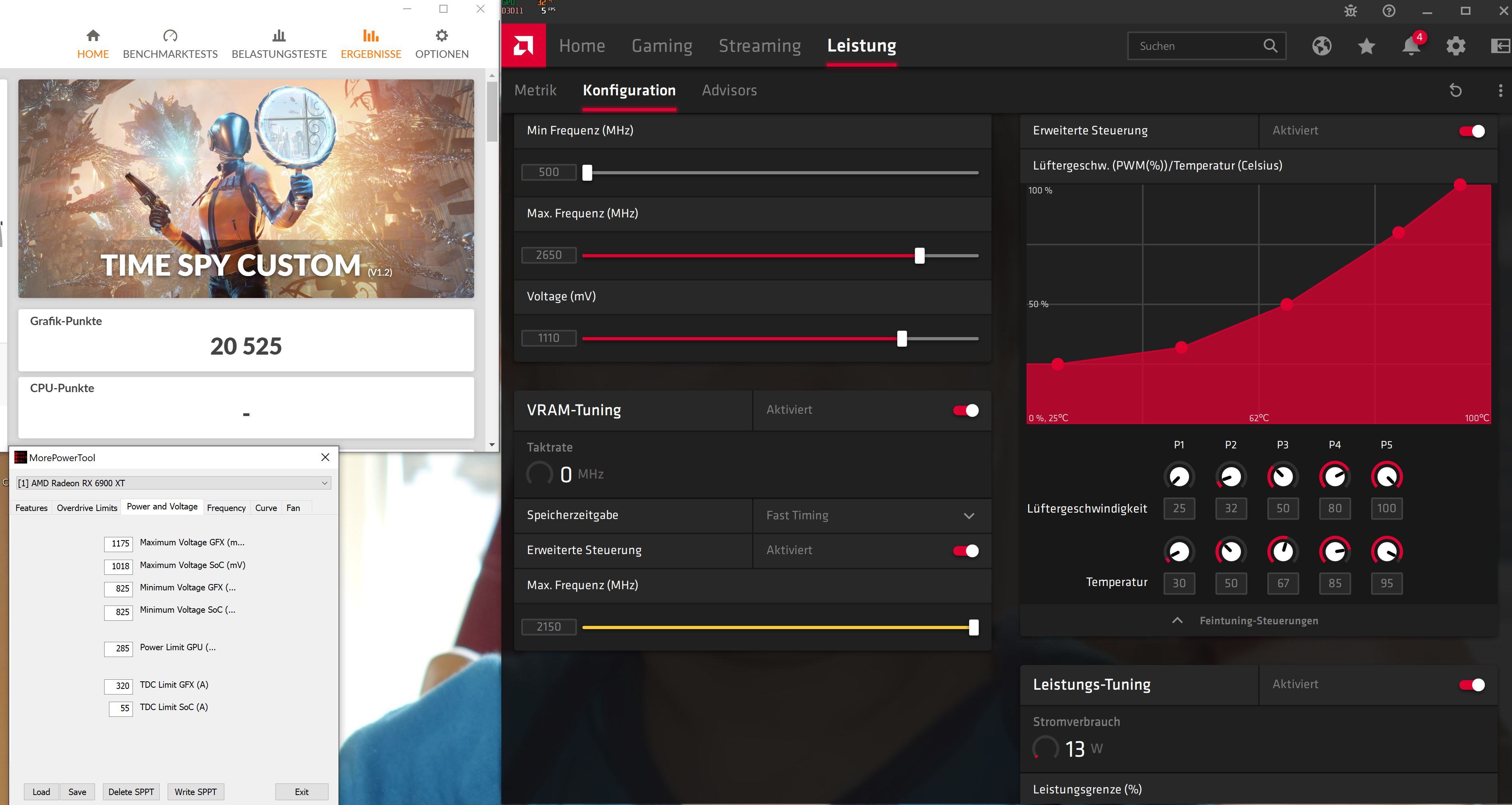Viewport: 1512px width, 805px height.
Task: Click the VRAM Max Frequenz 2150 slider handle
Action: [973, 627]
